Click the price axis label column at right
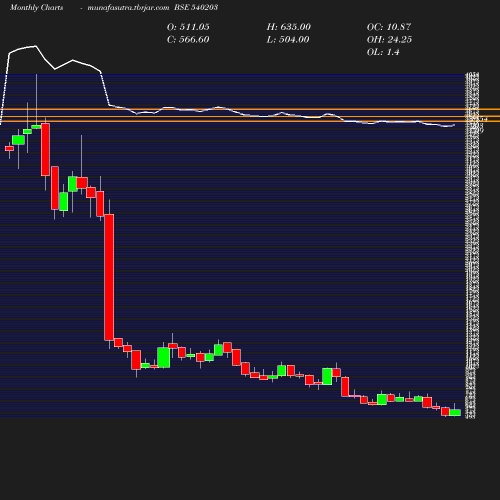Image resolution: width=500 pixels, height=500 pixels. [x=473, y=246]
